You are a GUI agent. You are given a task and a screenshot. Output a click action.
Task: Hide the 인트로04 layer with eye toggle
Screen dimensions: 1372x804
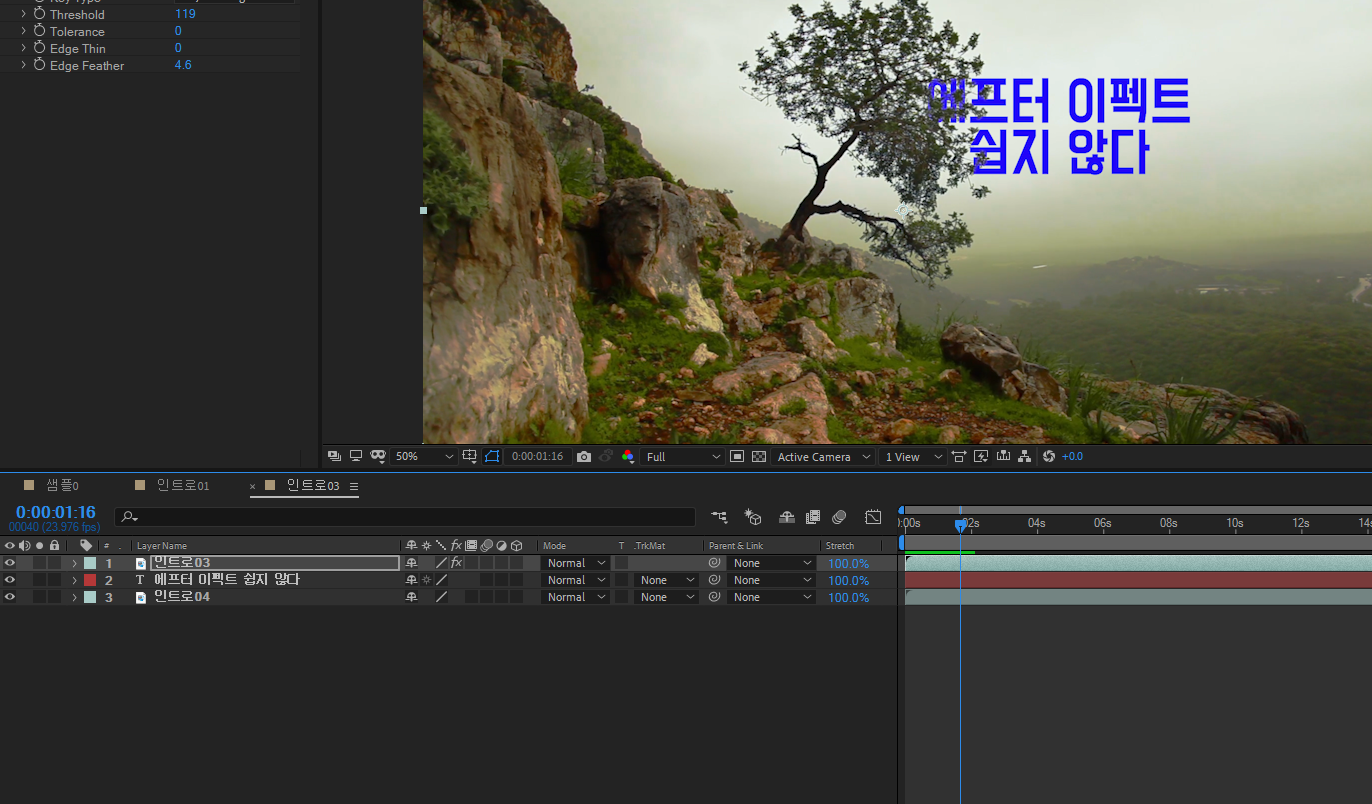[10, 597]
